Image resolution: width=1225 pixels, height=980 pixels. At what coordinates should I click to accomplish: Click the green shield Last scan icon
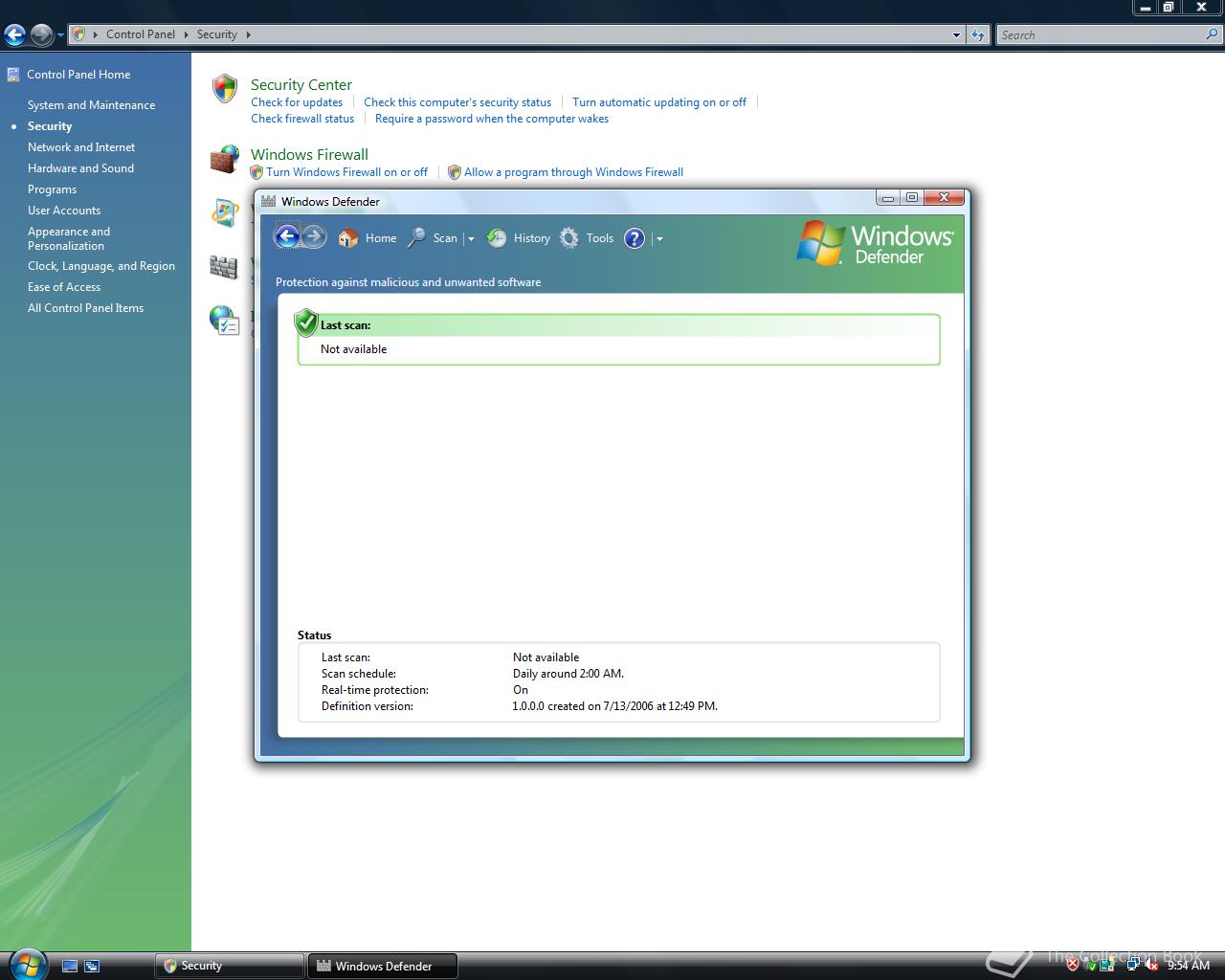click(x=306, y=323)
